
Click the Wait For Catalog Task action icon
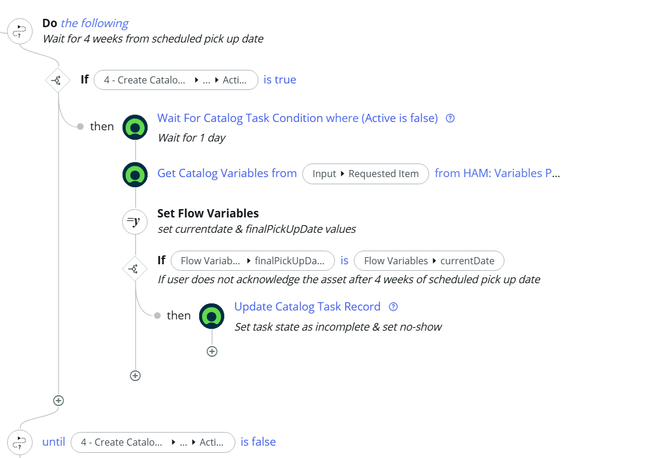click(x=135, y=127)
